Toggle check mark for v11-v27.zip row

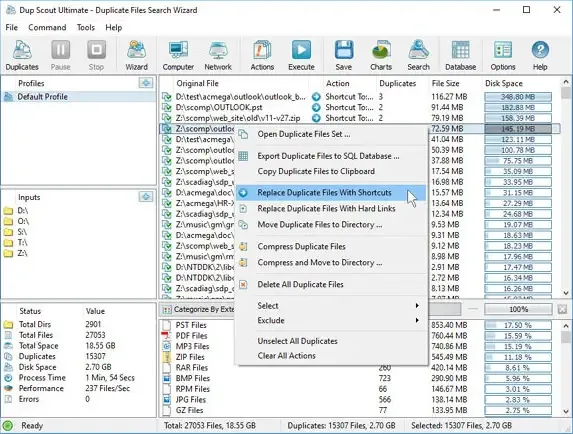coord(167,118)
